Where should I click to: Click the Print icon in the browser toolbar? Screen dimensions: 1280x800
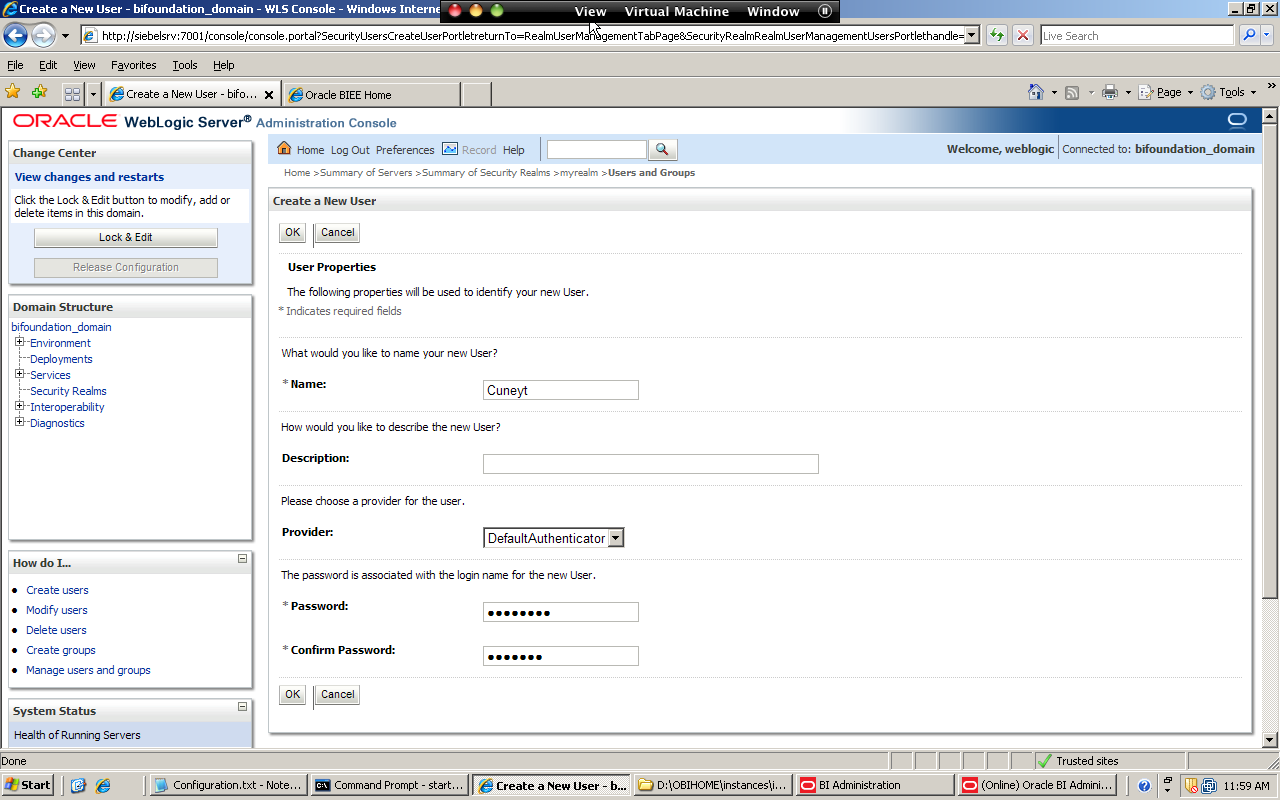click(1110, 91)
